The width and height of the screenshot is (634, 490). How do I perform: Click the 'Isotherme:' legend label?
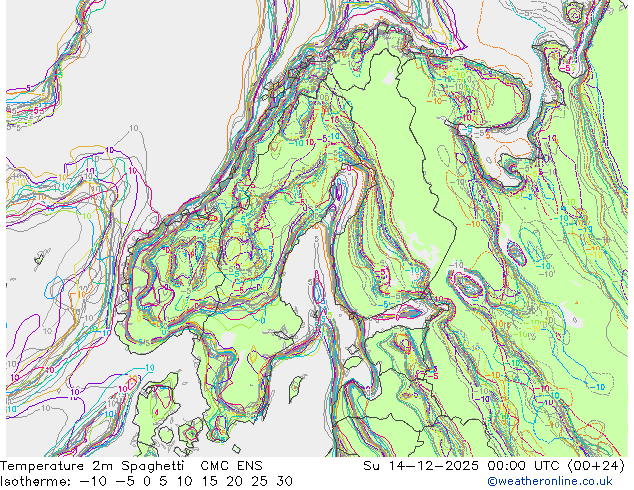coord(36,481)
